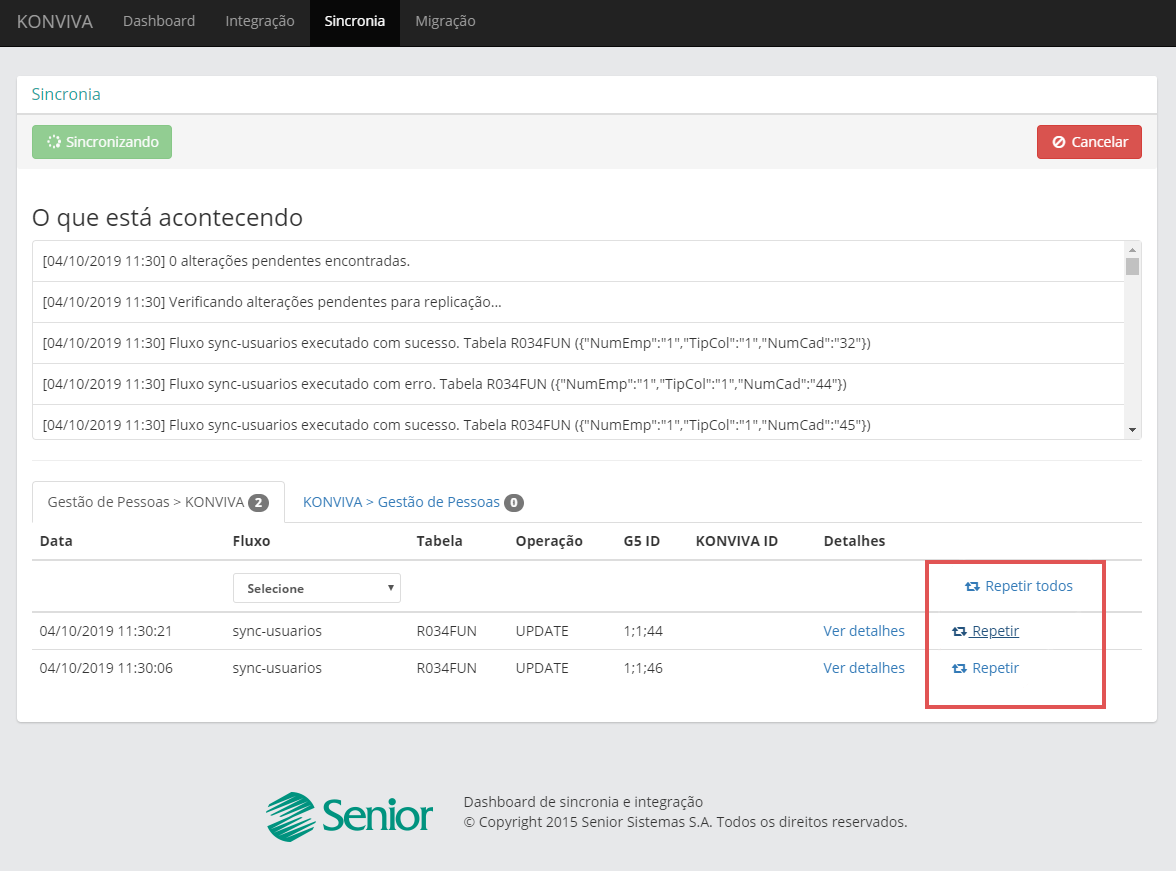Click the Sincronizando button
This screenshot has height=871, width=1176.
point(102,142)
